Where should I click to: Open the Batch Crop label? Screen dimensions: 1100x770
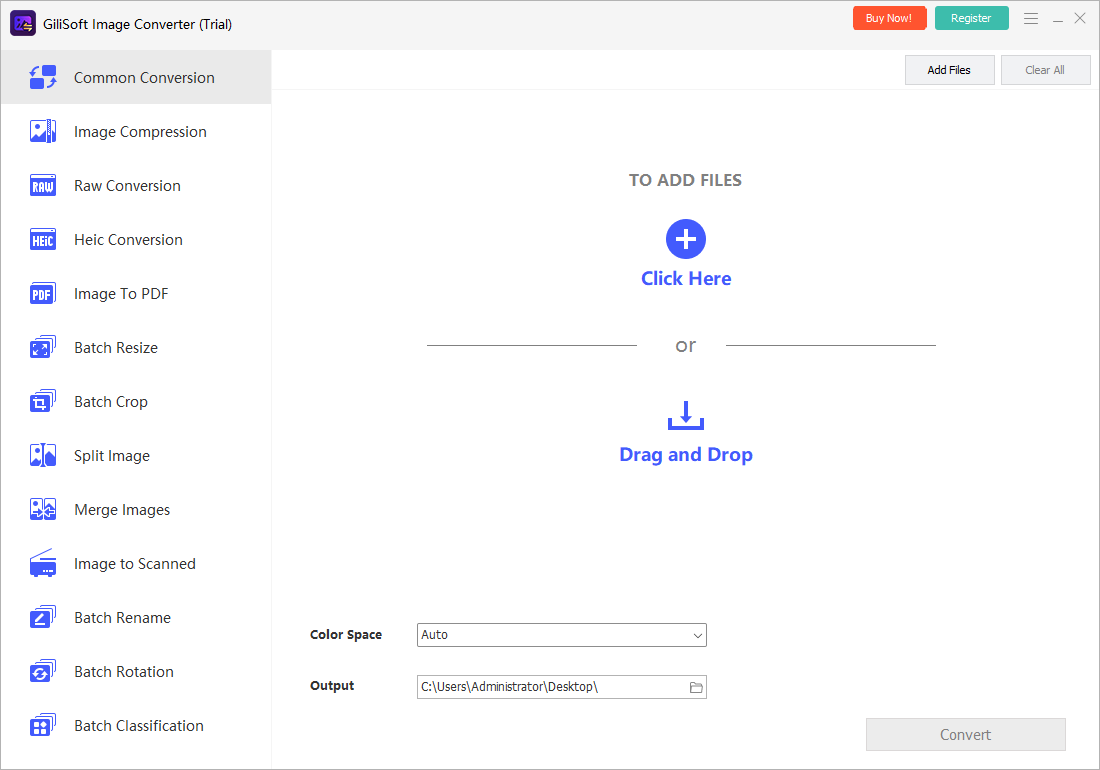coord(111,402)
